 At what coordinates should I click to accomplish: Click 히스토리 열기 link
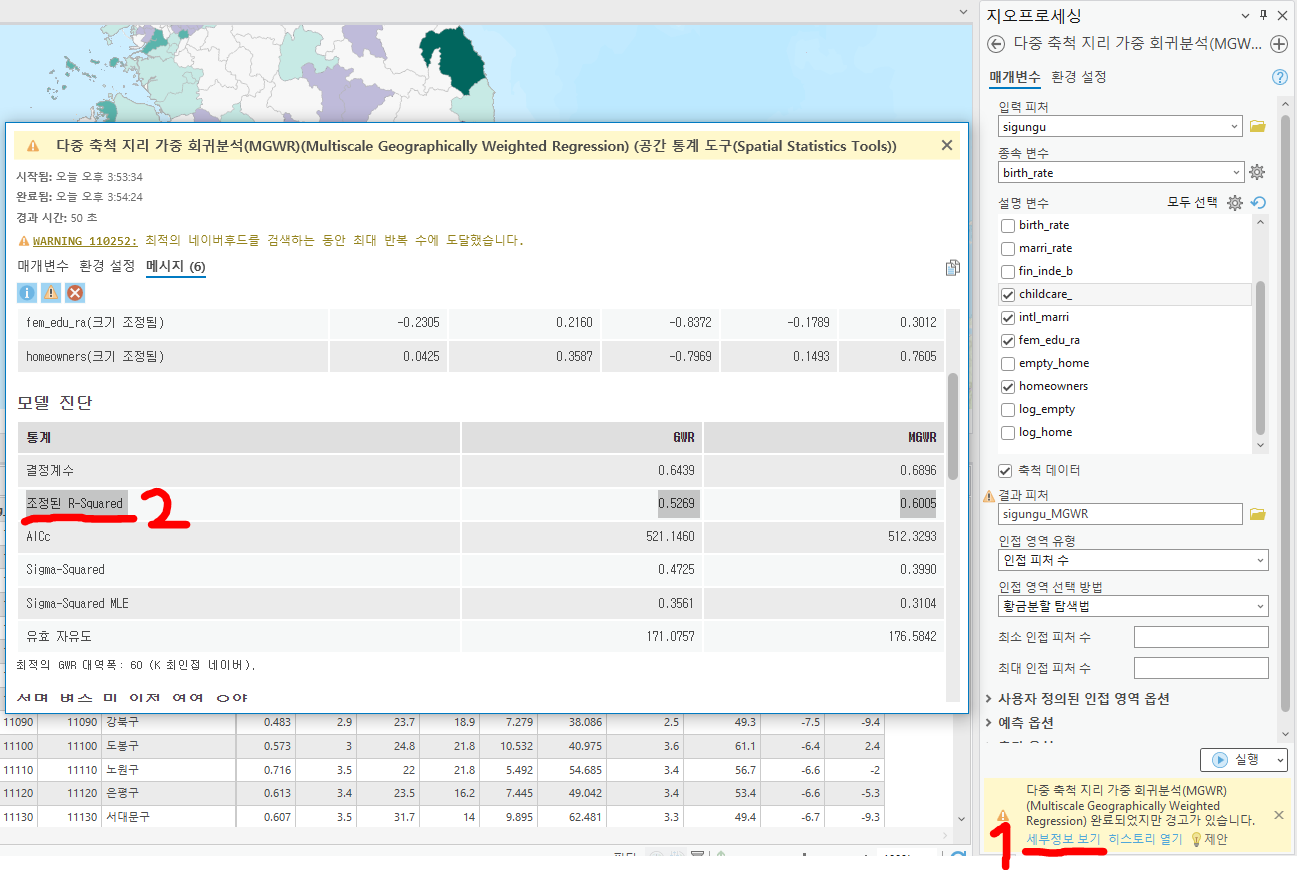(1145, 840)
